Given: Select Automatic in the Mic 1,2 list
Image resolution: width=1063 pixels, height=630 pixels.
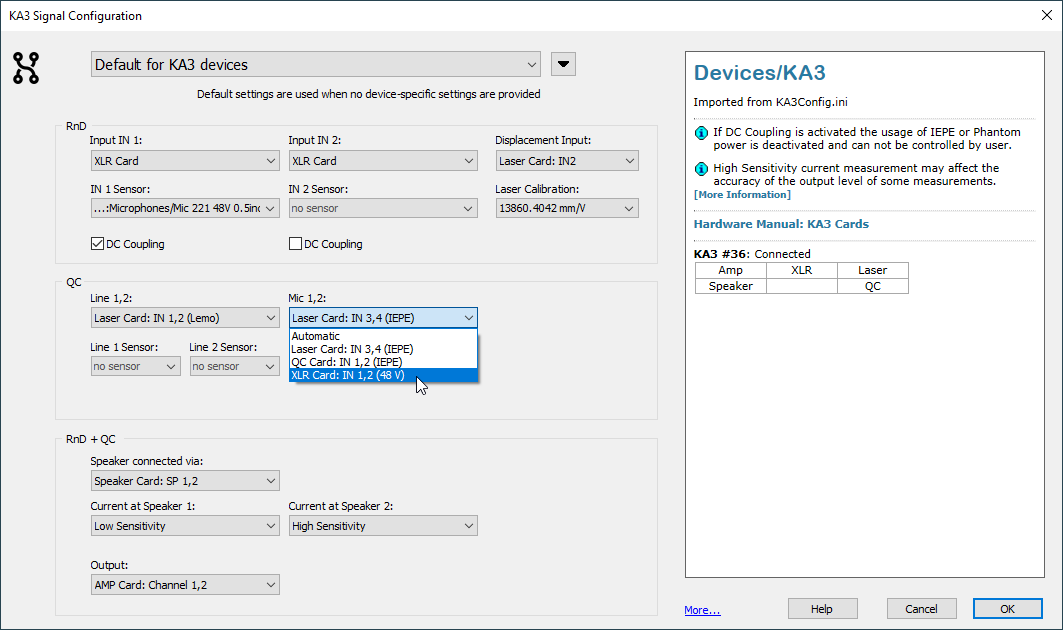Looking at the screenshot, I should 383,336.
